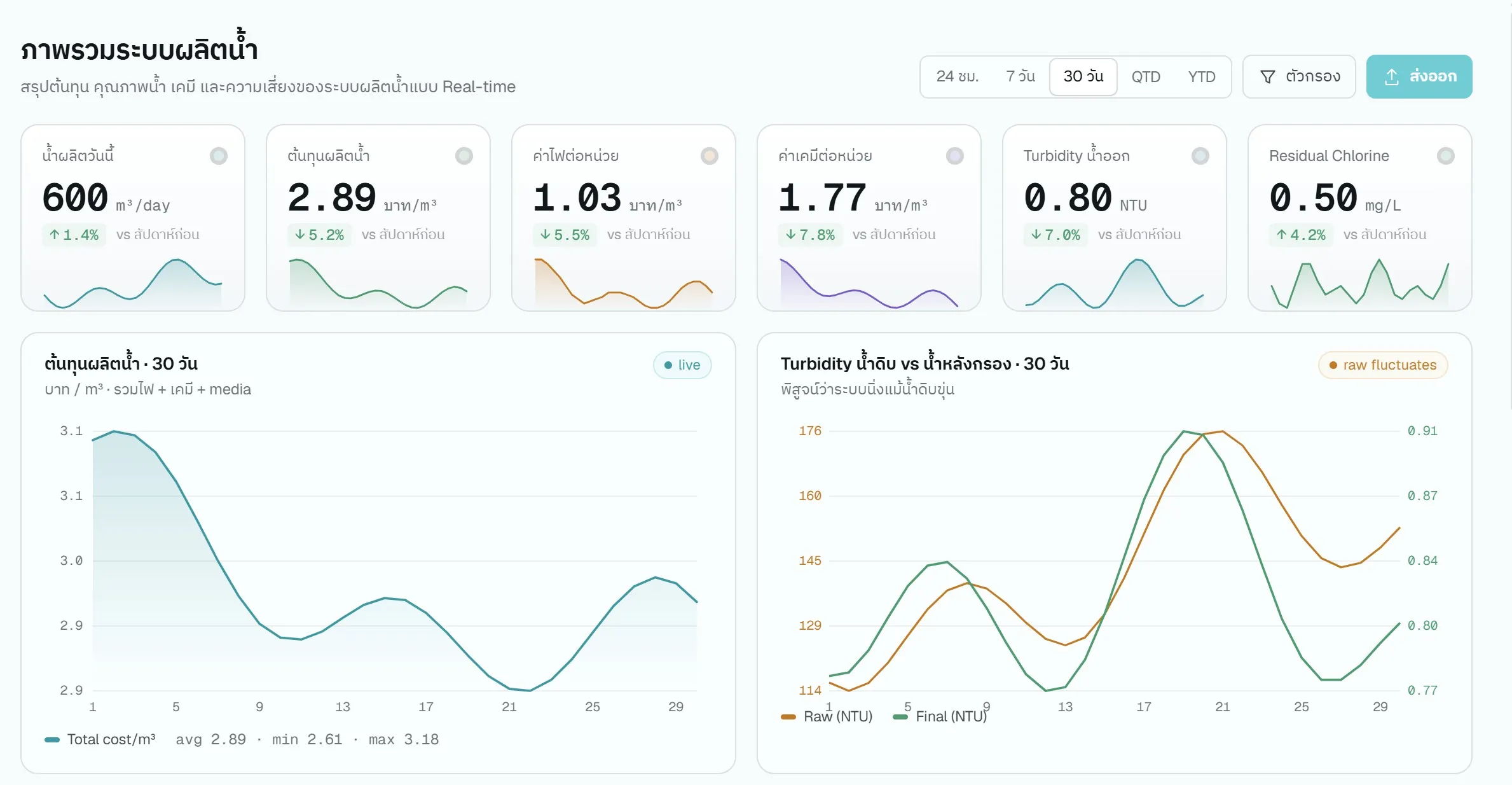This screenshot has height=785, width=1512.
Task: Click the min 2.61 statistic text
Action: 307,739
